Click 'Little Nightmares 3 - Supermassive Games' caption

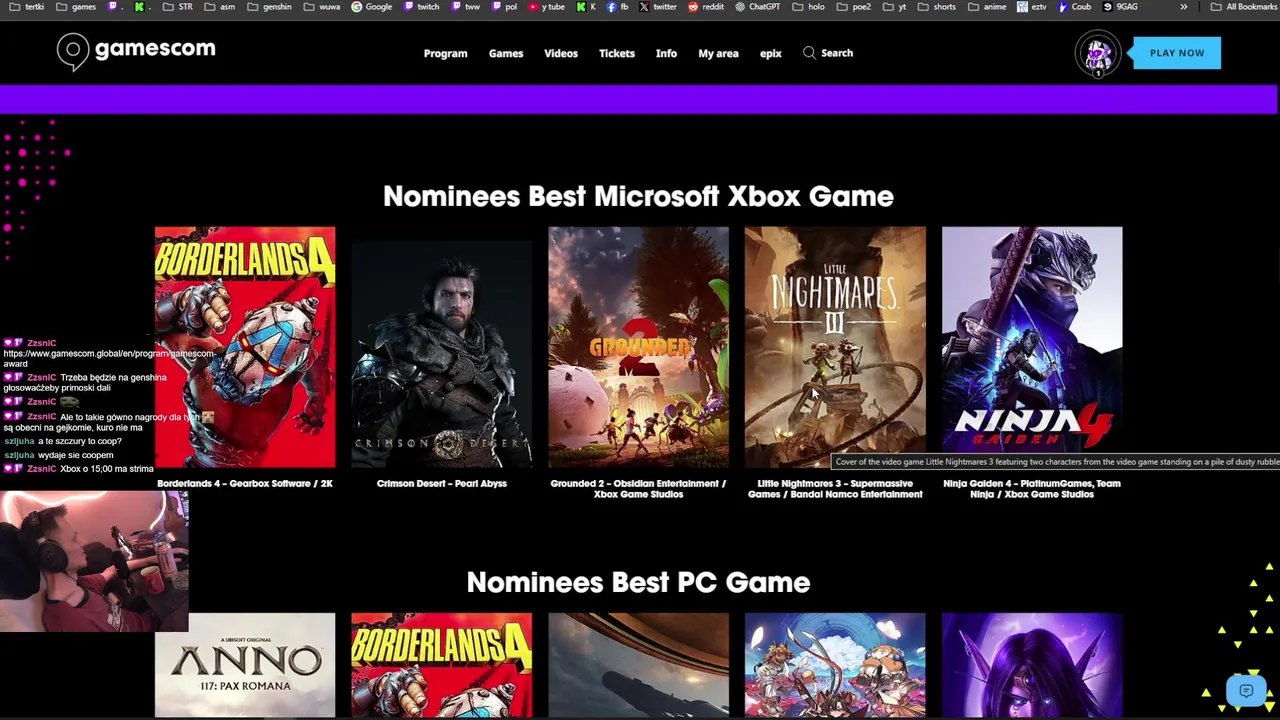pos(835,488)
